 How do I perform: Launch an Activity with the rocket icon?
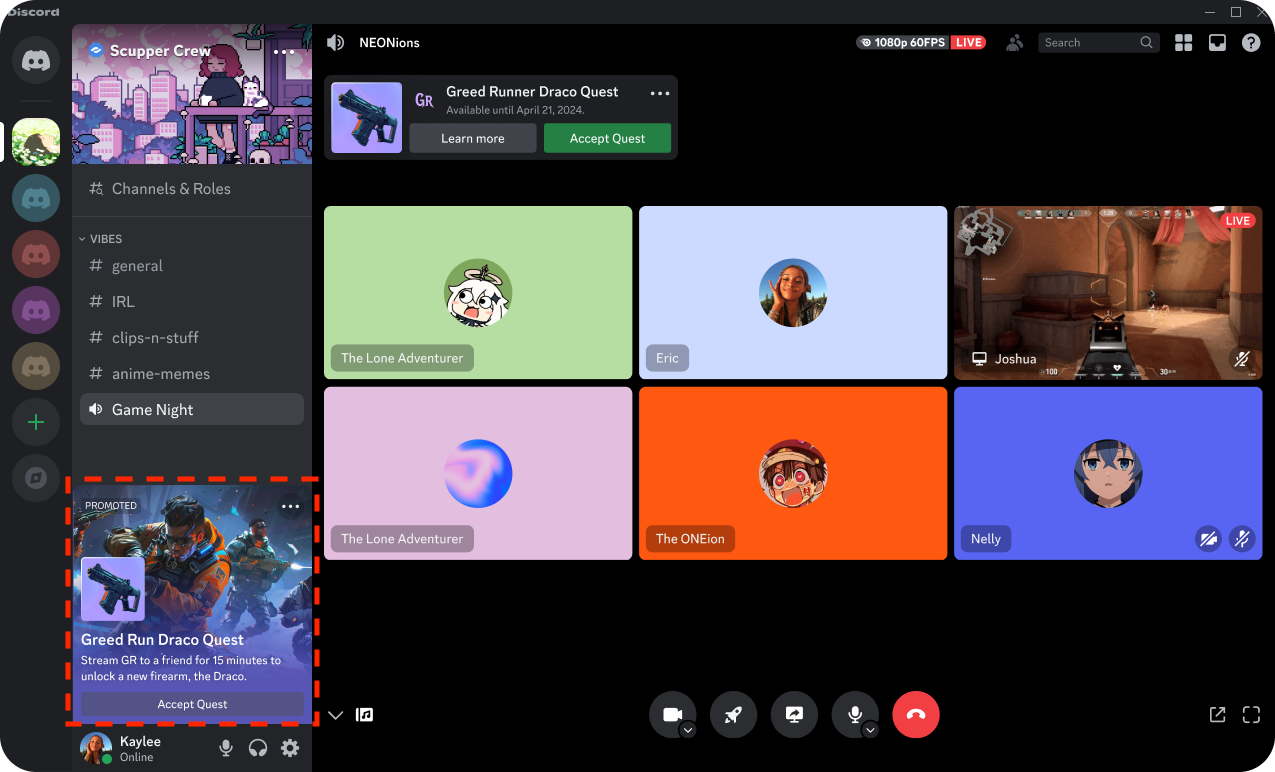[733, 714]
